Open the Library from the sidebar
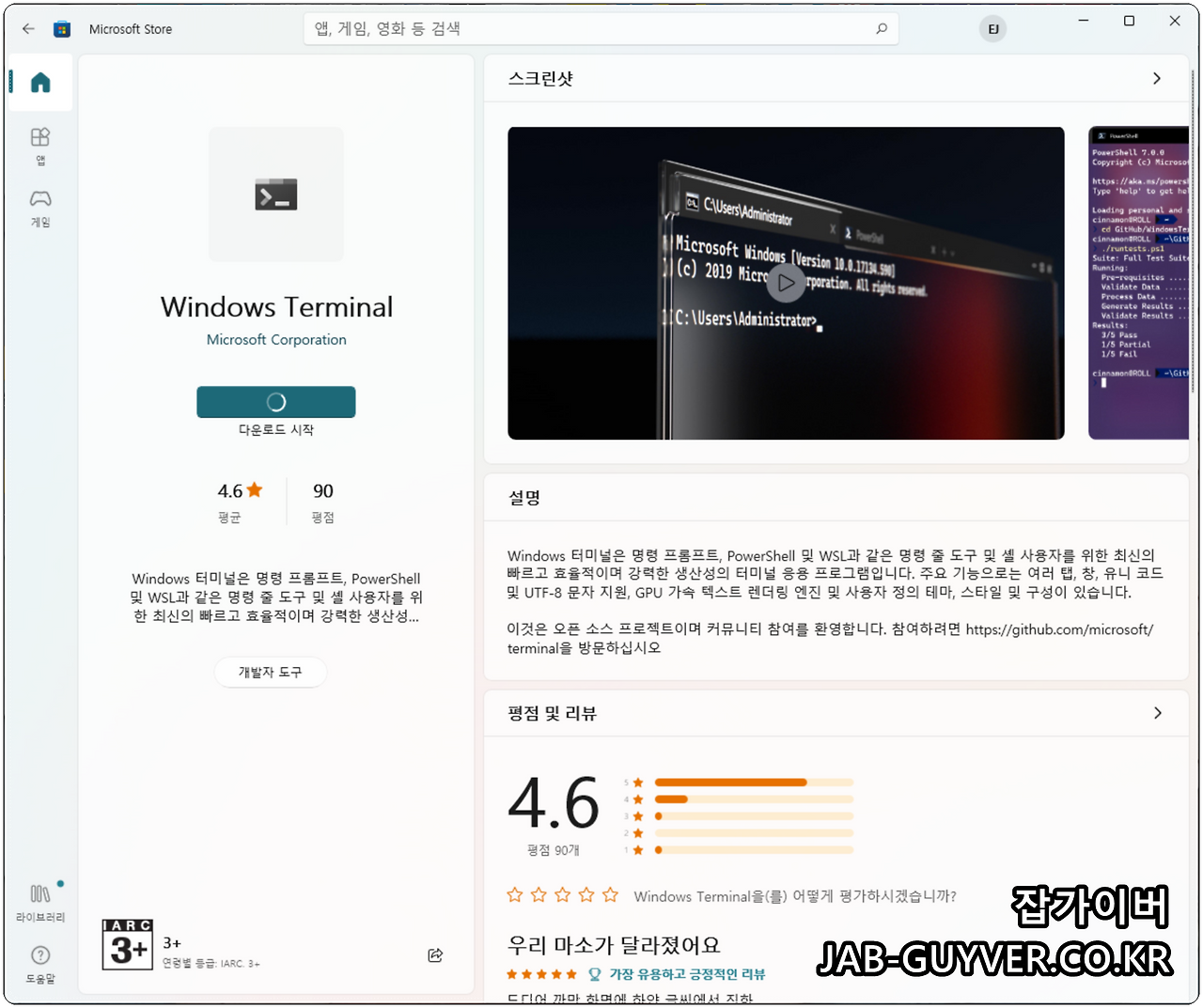The image size is (1203, 1008). point(39,900)
